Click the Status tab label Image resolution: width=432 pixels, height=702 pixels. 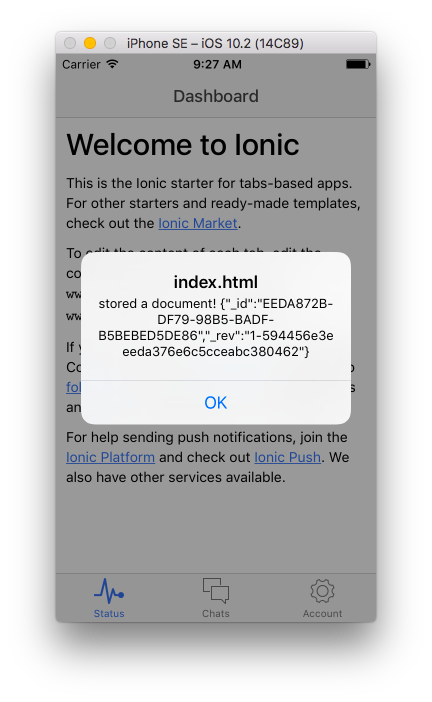[109, 613]
